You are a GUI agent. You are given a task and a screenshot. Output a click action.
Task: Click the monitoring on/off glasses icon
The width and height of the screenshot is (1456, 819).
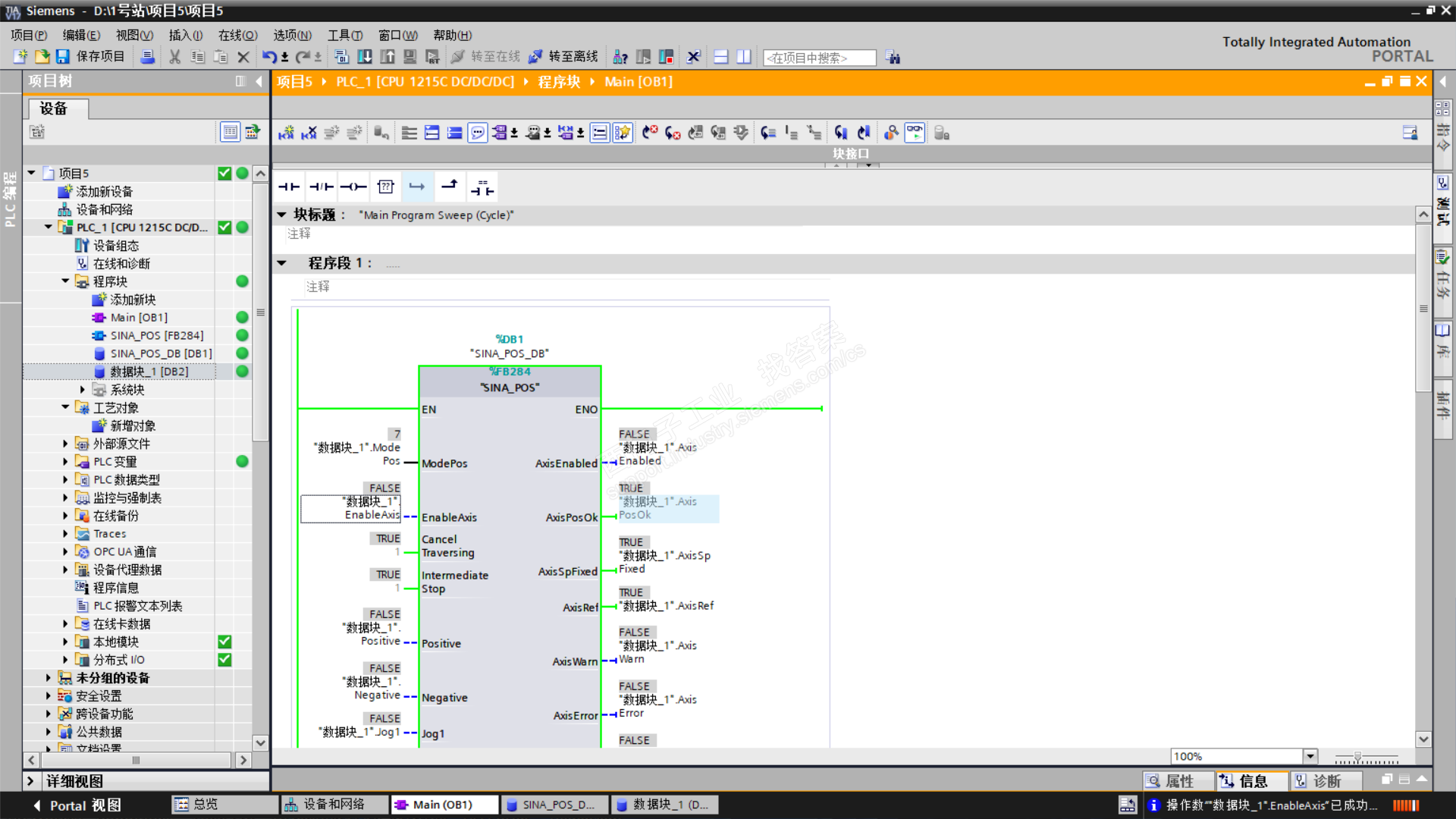pyautogui.click(x=915, y=133)
